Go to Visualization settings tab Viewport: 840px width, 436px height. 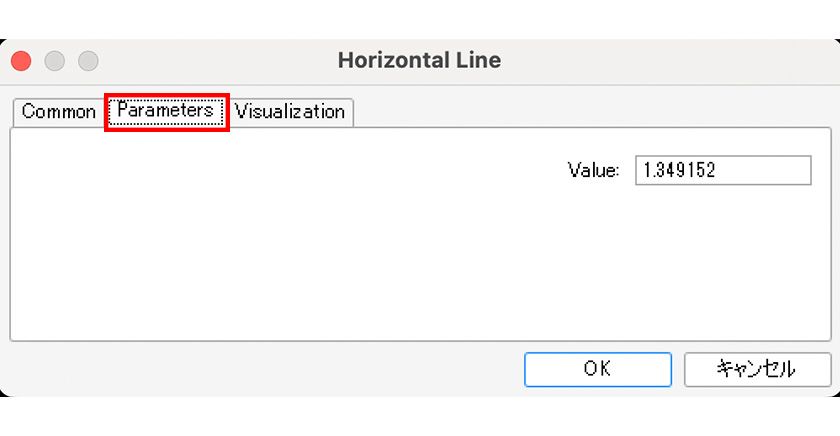(290, 112)
